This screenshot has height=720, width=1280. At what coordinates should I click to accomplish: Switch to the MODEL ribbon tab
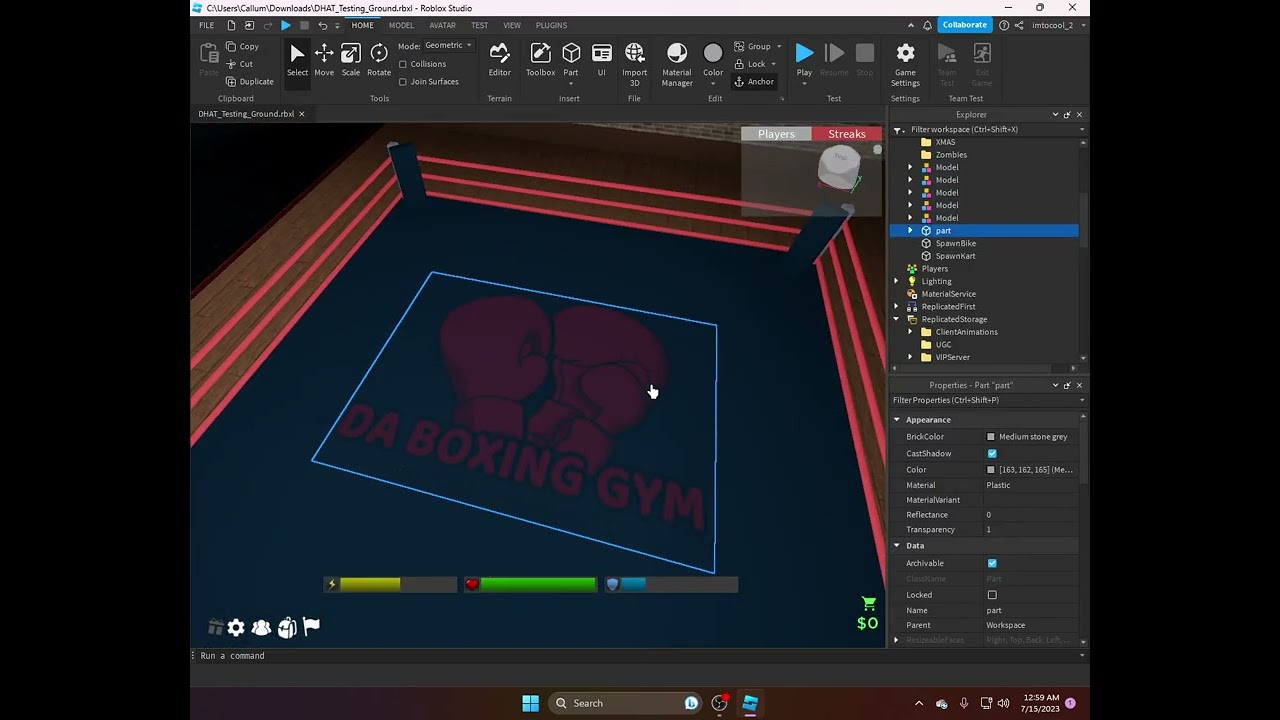pyautogui.click(x=401, y=25)
